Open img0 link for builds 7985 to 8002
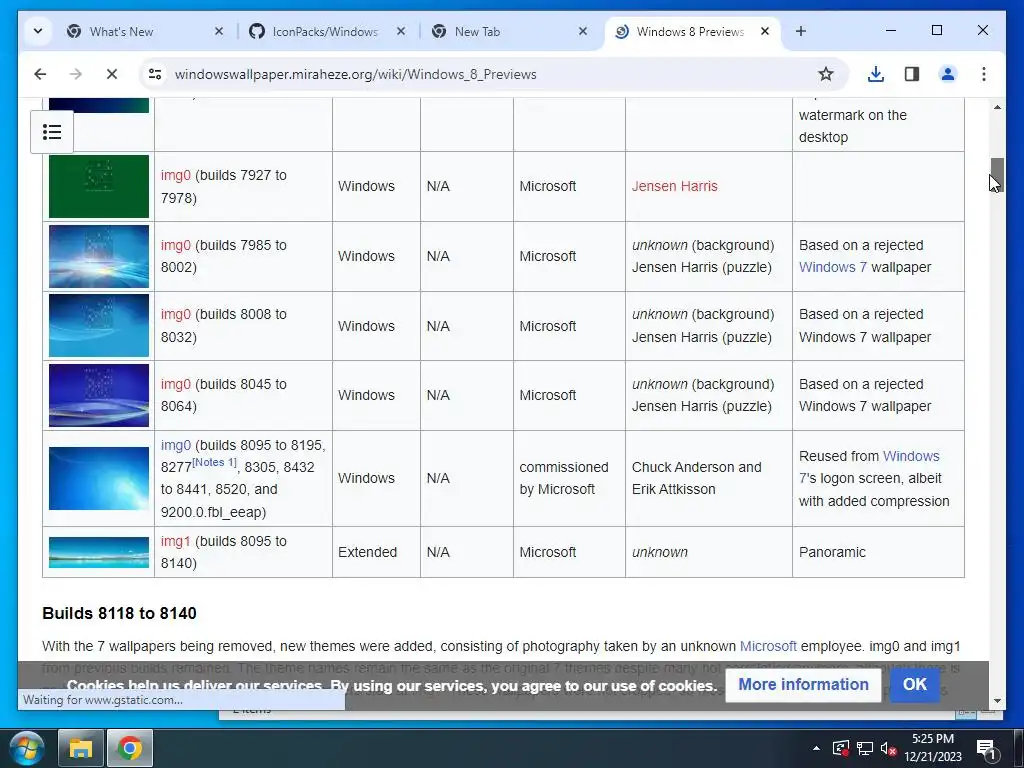This screenshot has height=768, width=1024. (176, 245)
